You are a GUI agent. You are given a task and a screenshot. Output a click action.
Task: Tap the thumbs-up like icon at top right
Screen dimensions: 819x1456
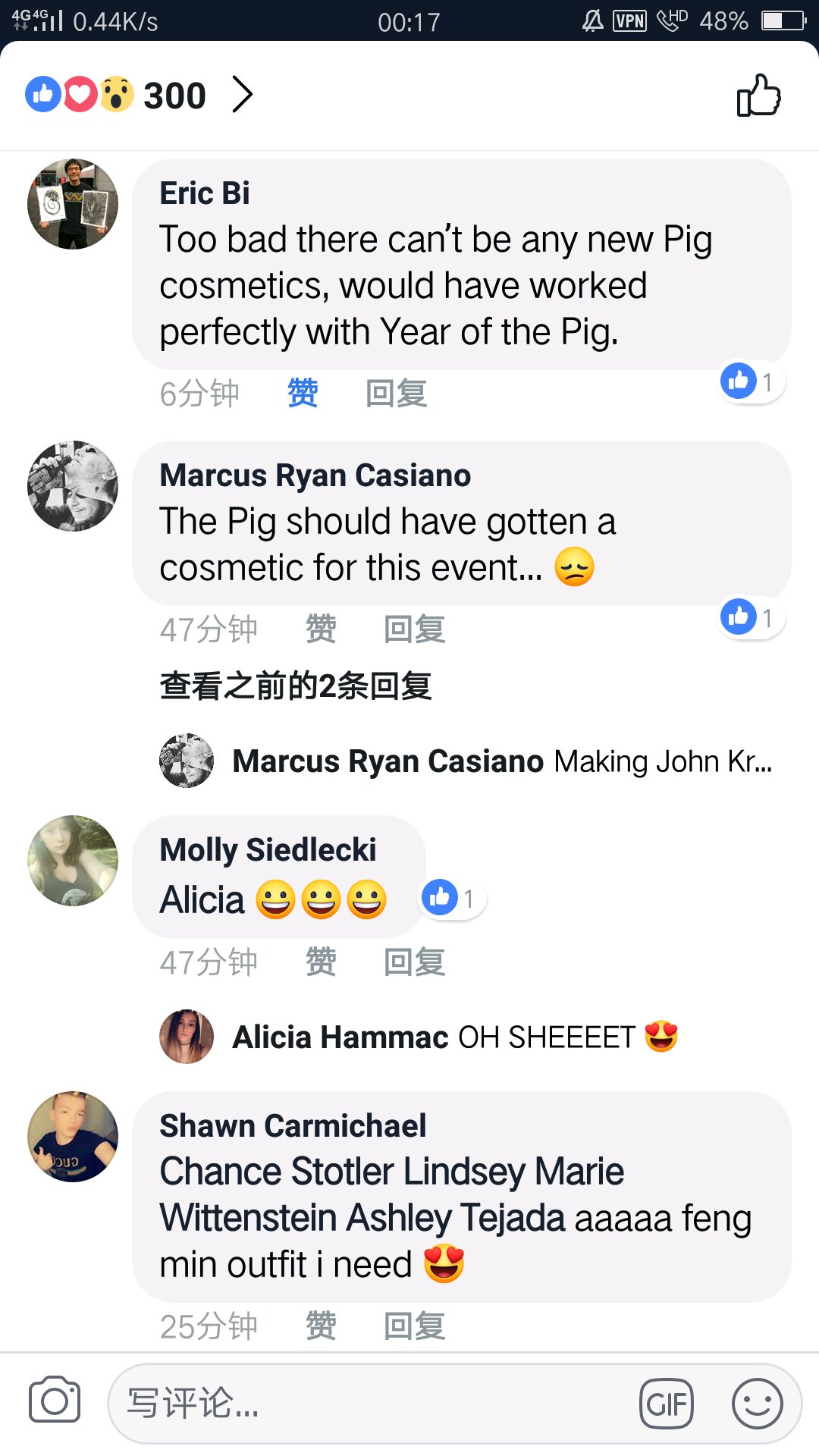coord(758,96)
